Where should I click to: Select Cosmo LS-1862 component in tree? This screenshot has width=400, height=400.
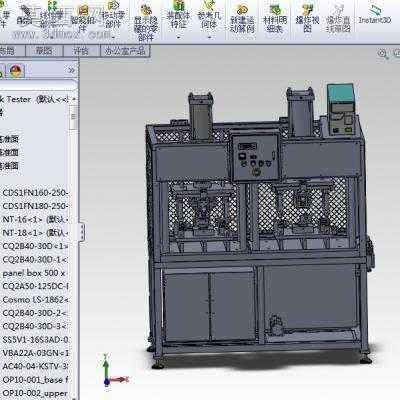click(35, 299)
